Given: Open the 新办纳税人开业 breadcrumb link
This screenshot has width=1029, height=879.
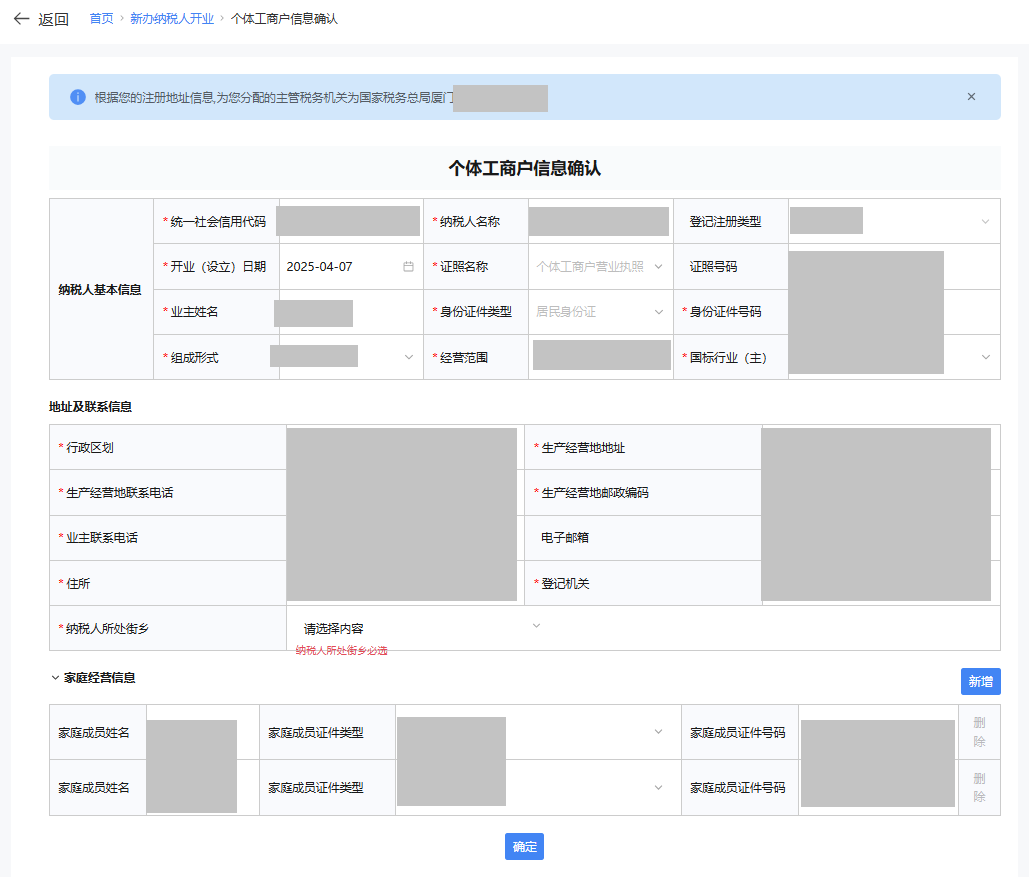Looking at the screenshot, I should [172, 18].
